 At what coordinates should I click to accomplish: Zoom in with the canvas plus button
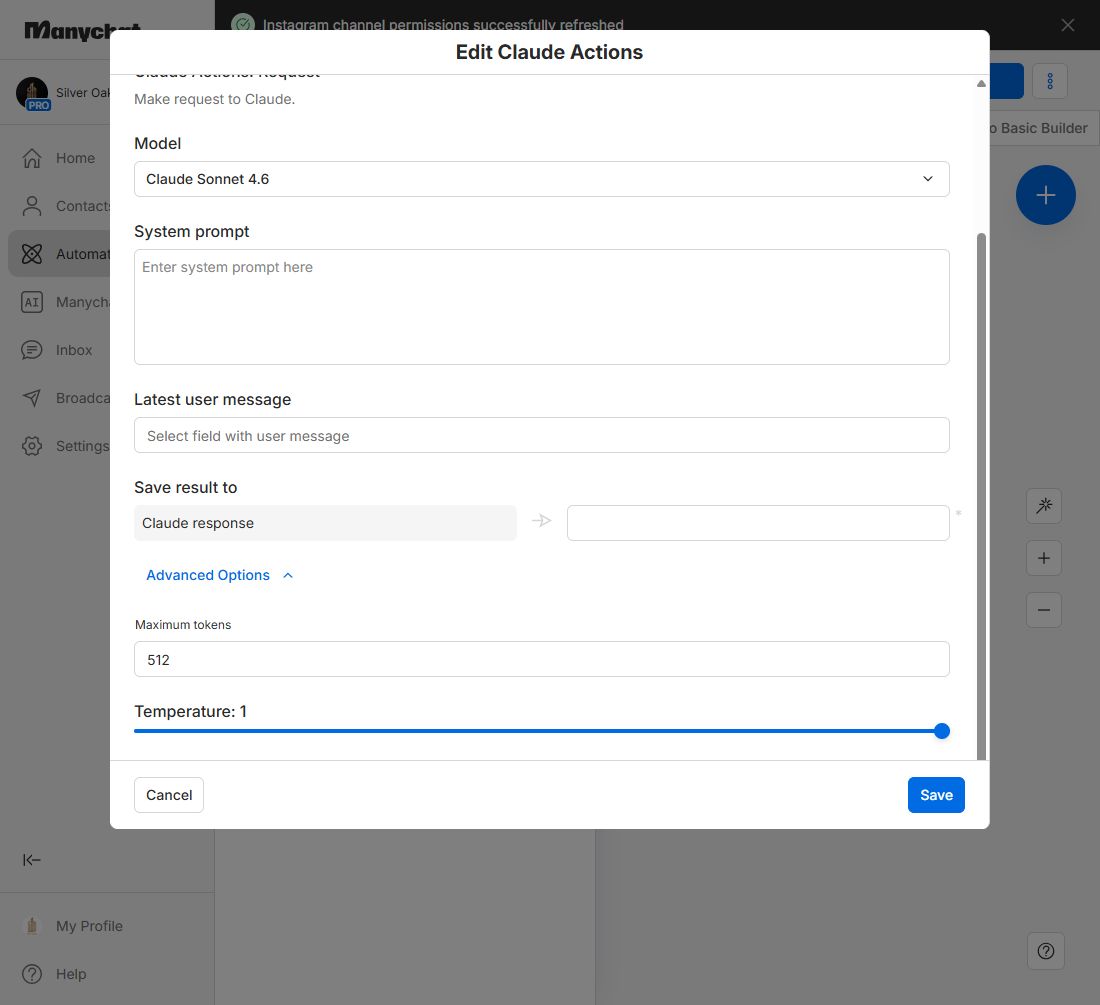[1044, 558]
